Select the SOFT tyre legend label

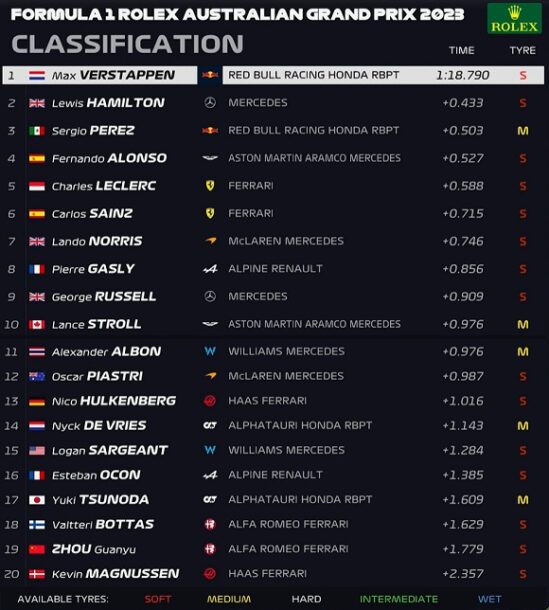[x=158, y=599]
